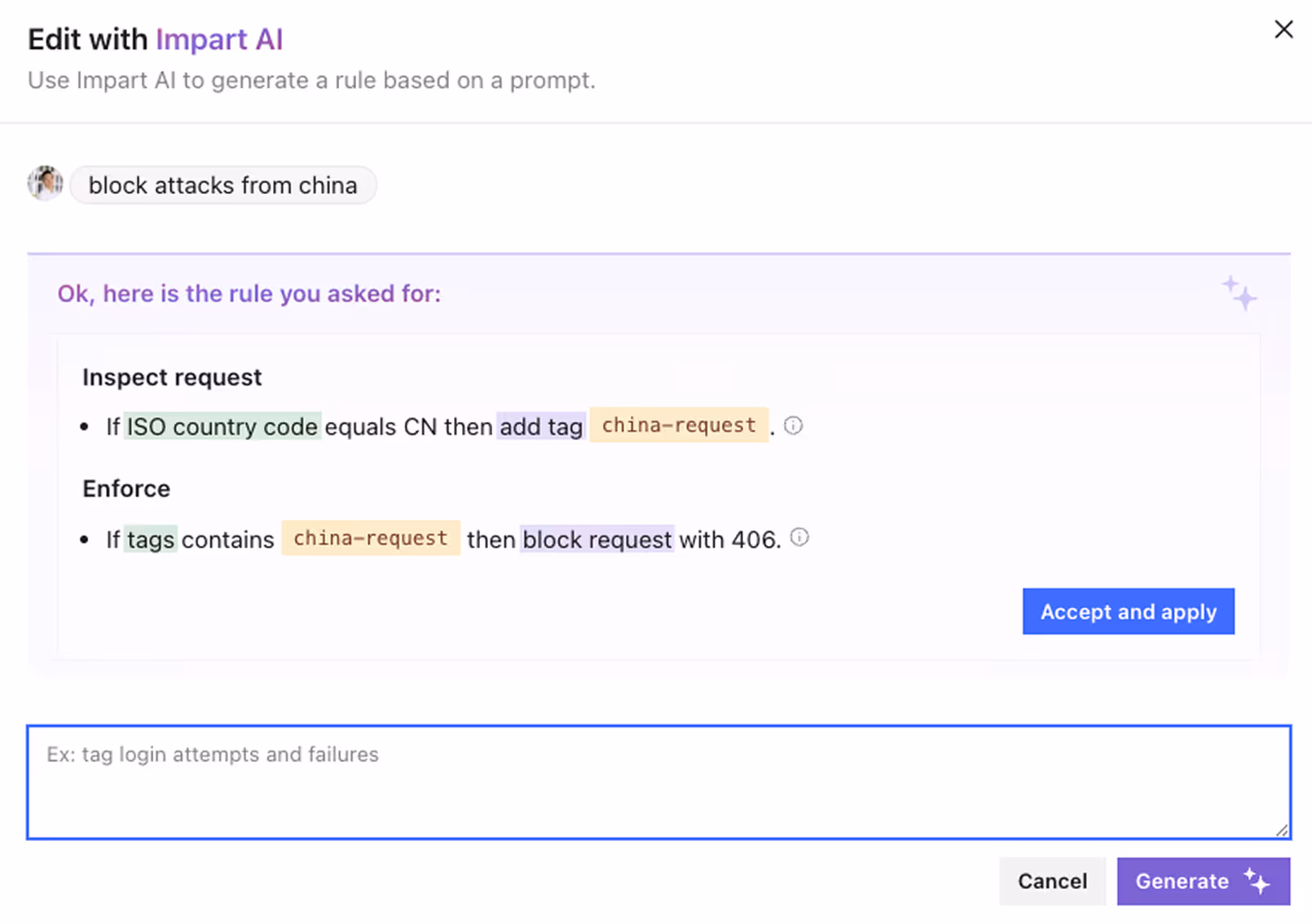Click the 'Inspect request' heading
Screen dimensions: 1312x924
[172, 377]
